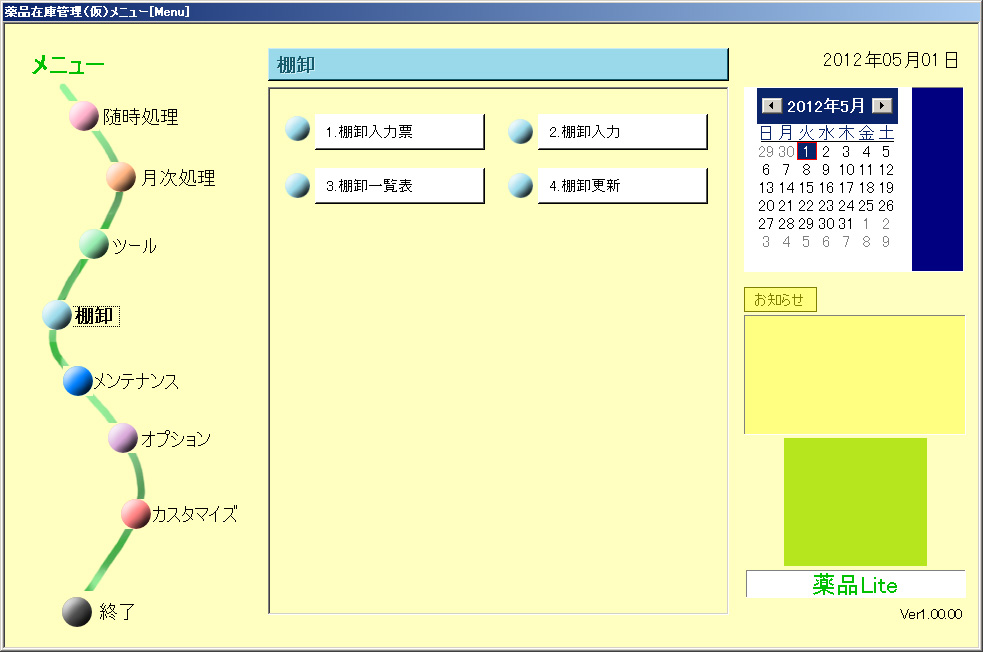Click the pink ball beside 随時処理
Viewport: 983px width, 652px height.
83,116
